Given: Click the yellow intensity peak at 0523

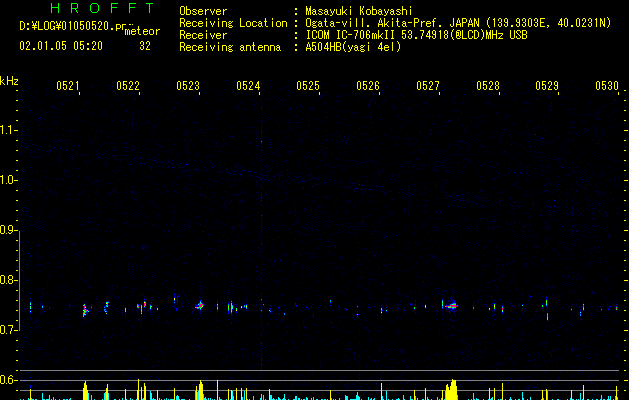Looking at the screenshot, I should (200, 390).
